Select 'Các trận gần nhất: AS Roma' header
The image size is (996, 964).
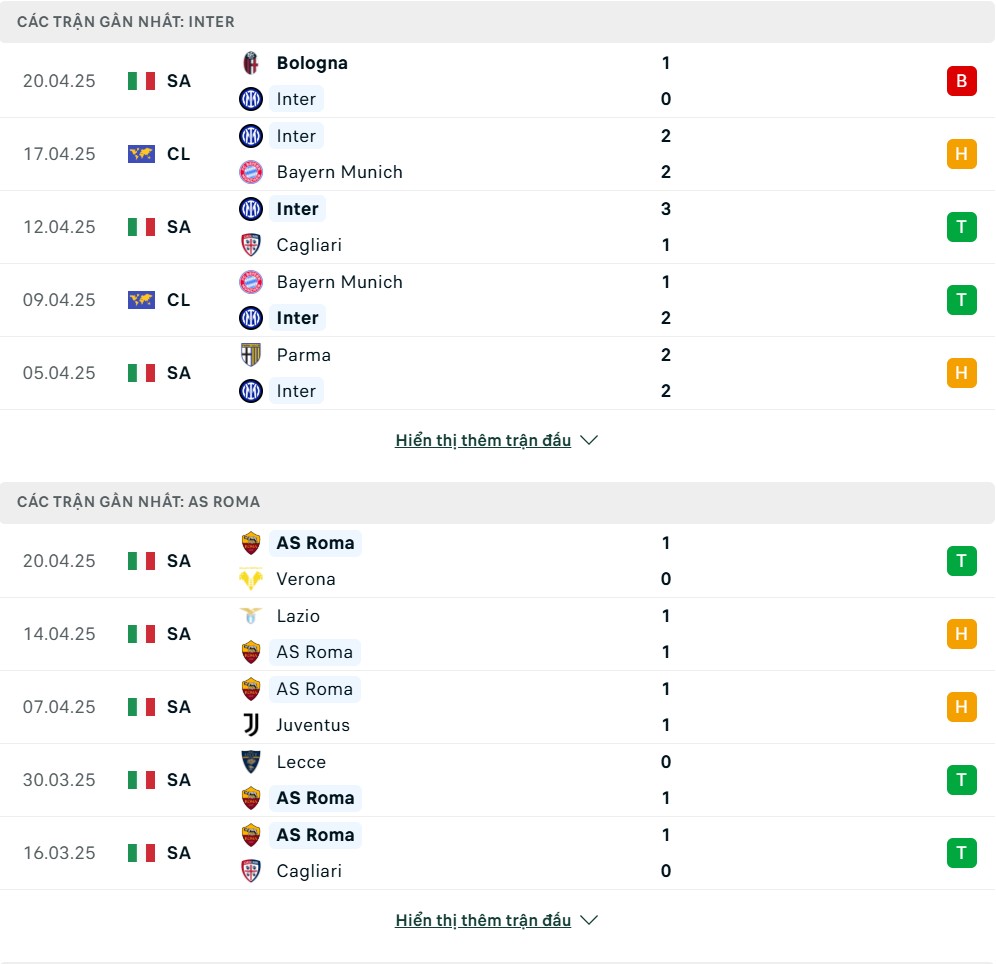[138, 502]
